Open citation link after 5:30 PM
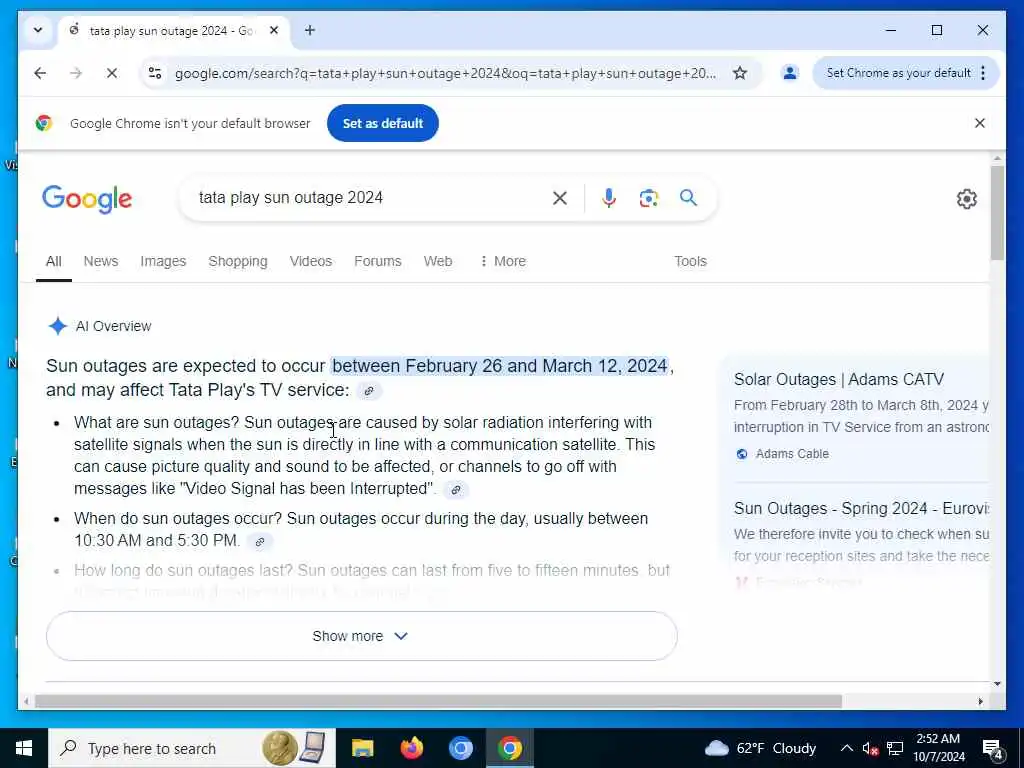This screenshot has width=1024, height=768. click(x=260, y=541)
